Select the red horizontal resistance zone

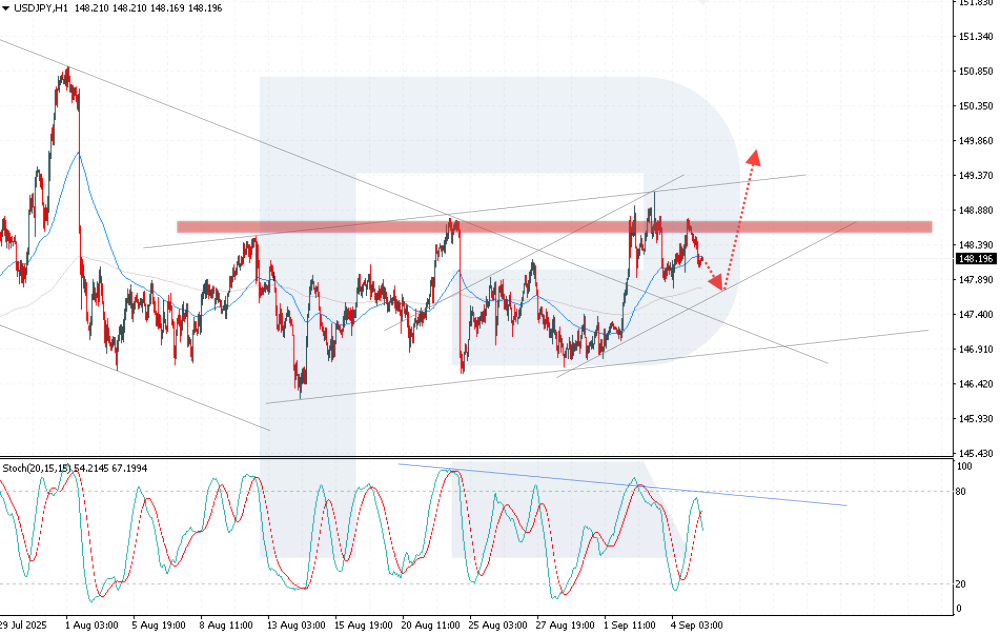pos(553,227)
